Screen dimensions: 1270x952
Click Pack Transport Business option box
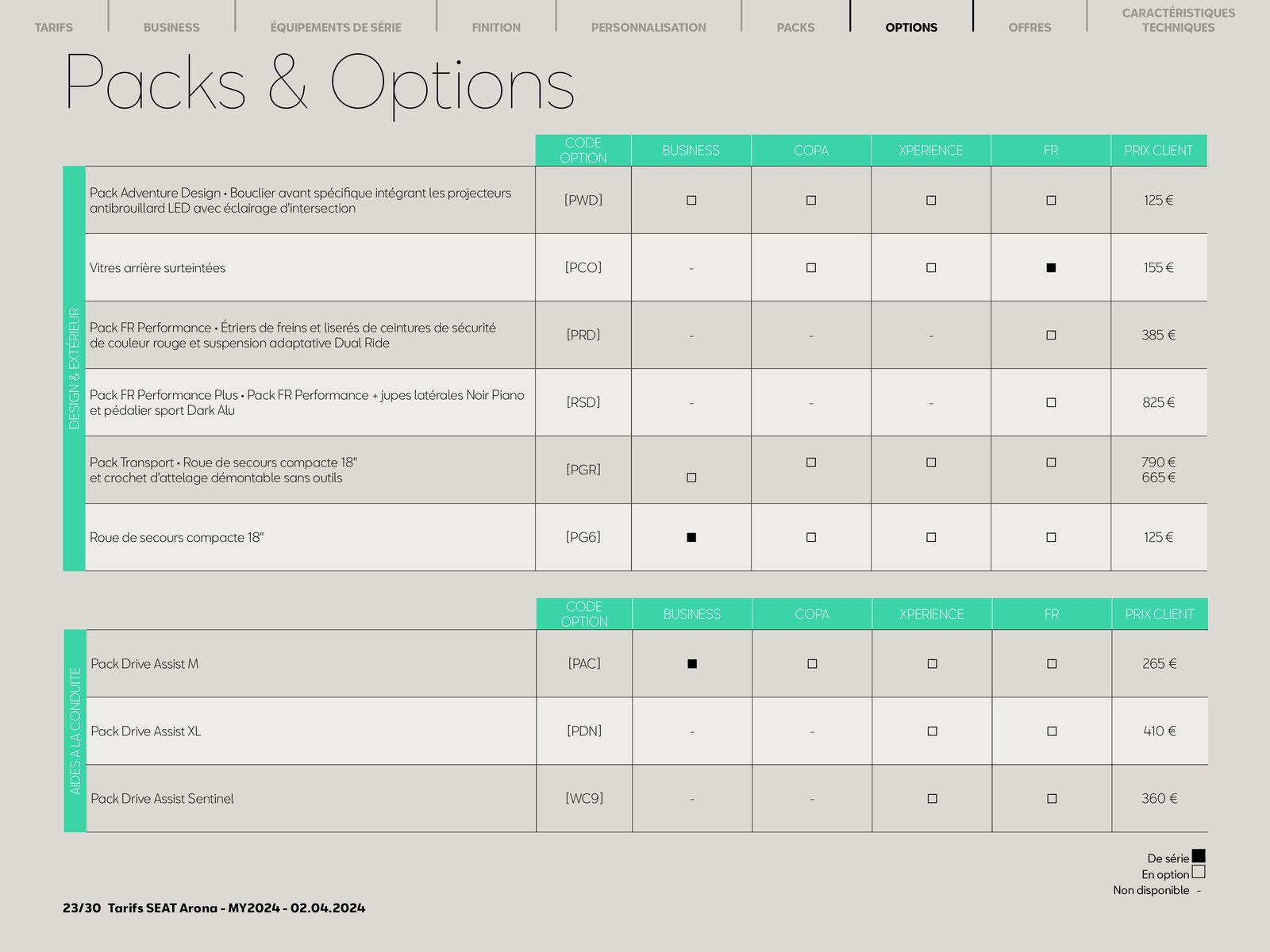click(x=691, y=478)
